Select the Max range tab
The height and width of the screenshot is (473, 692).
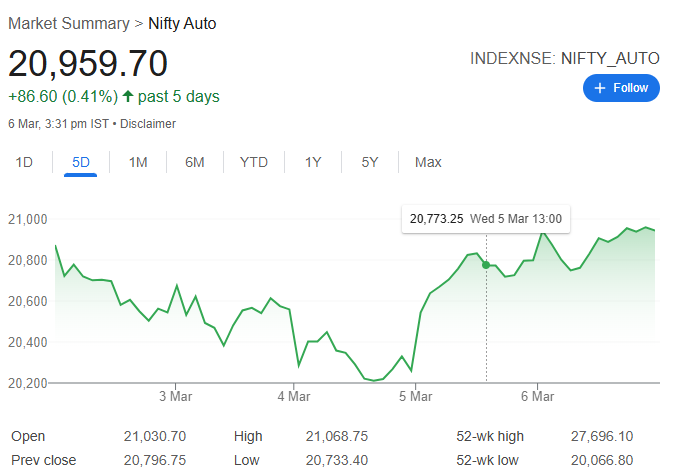tap(428, 162)
